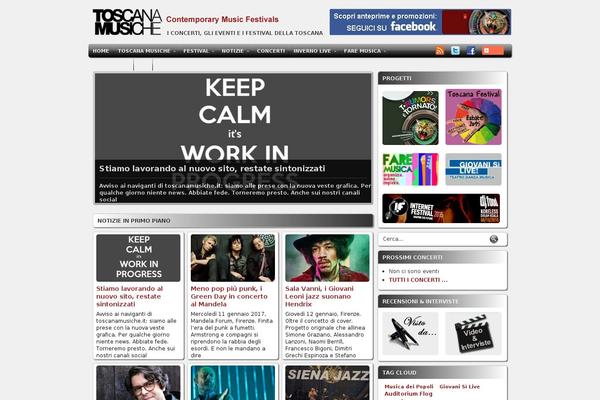
Task: Open the slider headline Stiamo lavorando al nuovo sito
Action: (x=212, y=168)
